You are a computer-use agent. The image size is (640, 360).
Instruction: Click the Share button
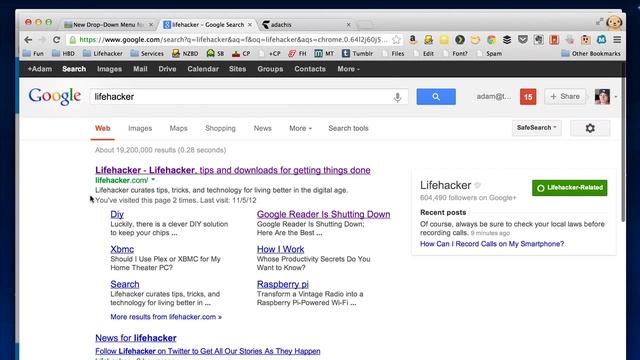click(565, 97)
